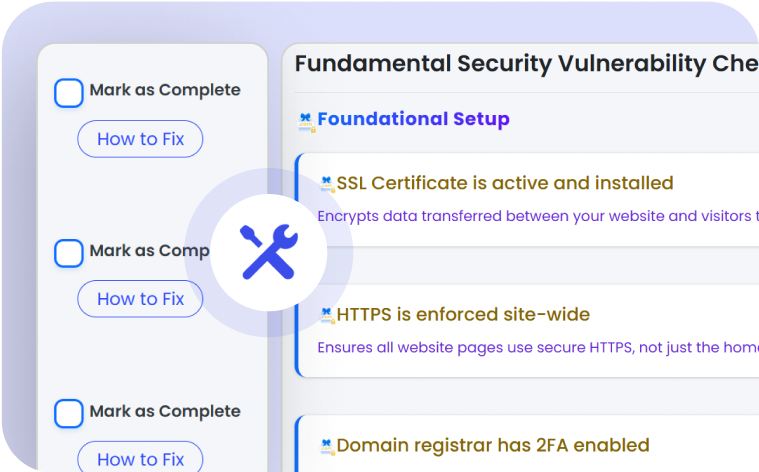
Task: Enable the bottom Mark as Complete checkbox
Action: (x=69, y=413)
